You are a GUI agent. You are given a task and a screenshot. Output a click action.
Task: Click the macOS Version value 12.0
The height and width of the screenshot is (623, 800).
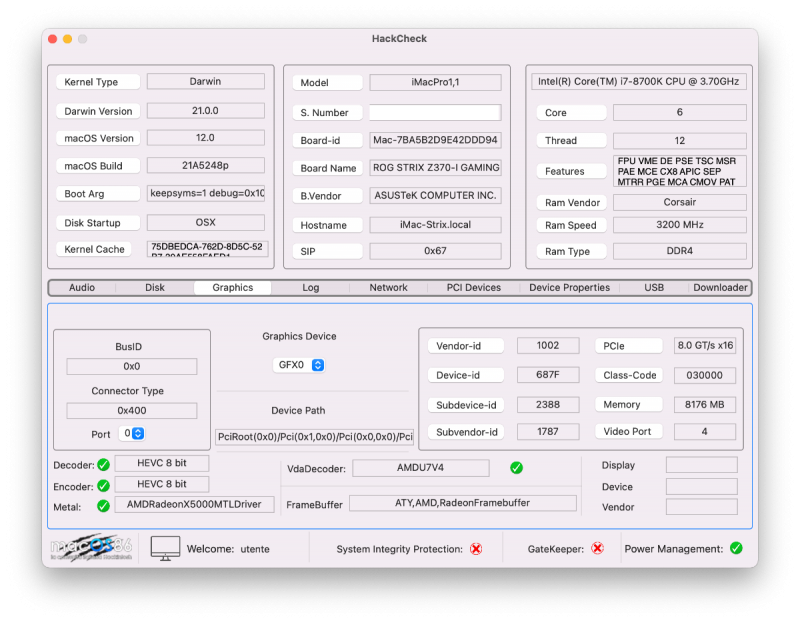[x=206, y=137]
